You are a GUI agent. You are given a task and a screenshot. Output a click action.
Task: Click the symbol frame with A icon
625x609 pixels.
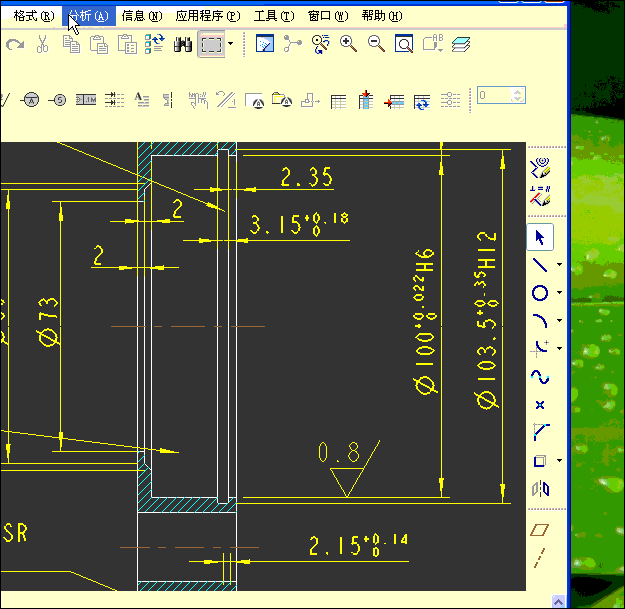point(254,100)
